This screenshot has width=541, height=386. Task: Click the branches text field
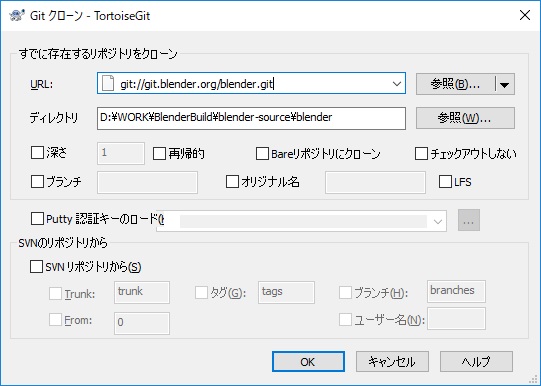click(456, 291)
